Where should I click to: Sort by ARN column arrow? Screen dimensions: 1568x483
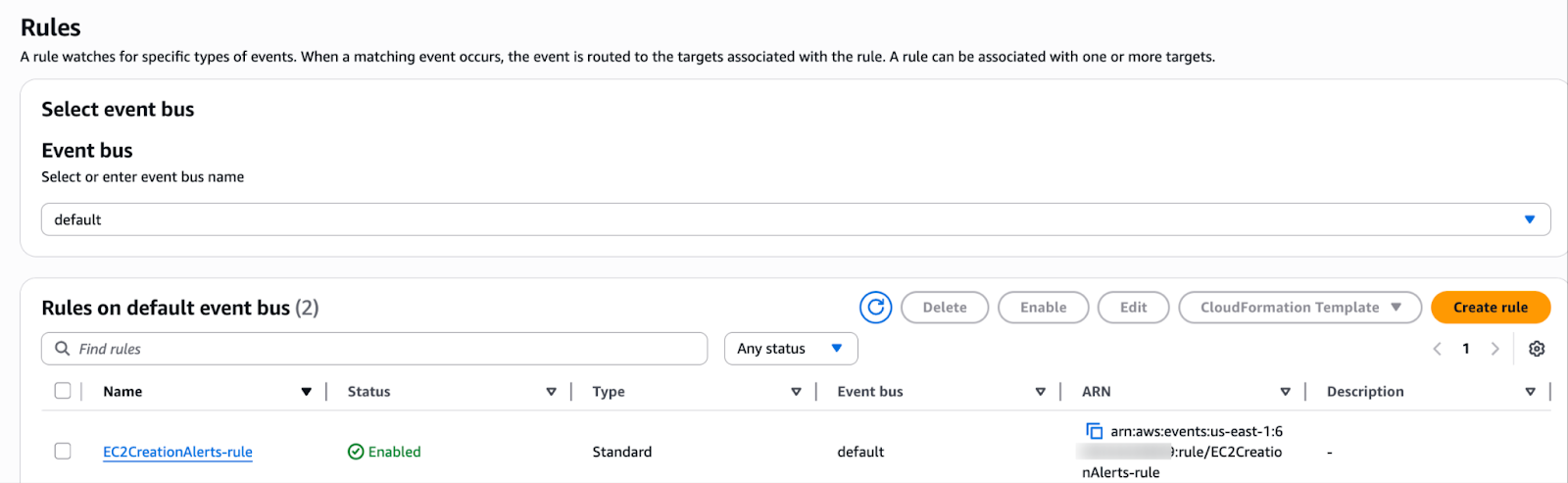(1285, 392)
